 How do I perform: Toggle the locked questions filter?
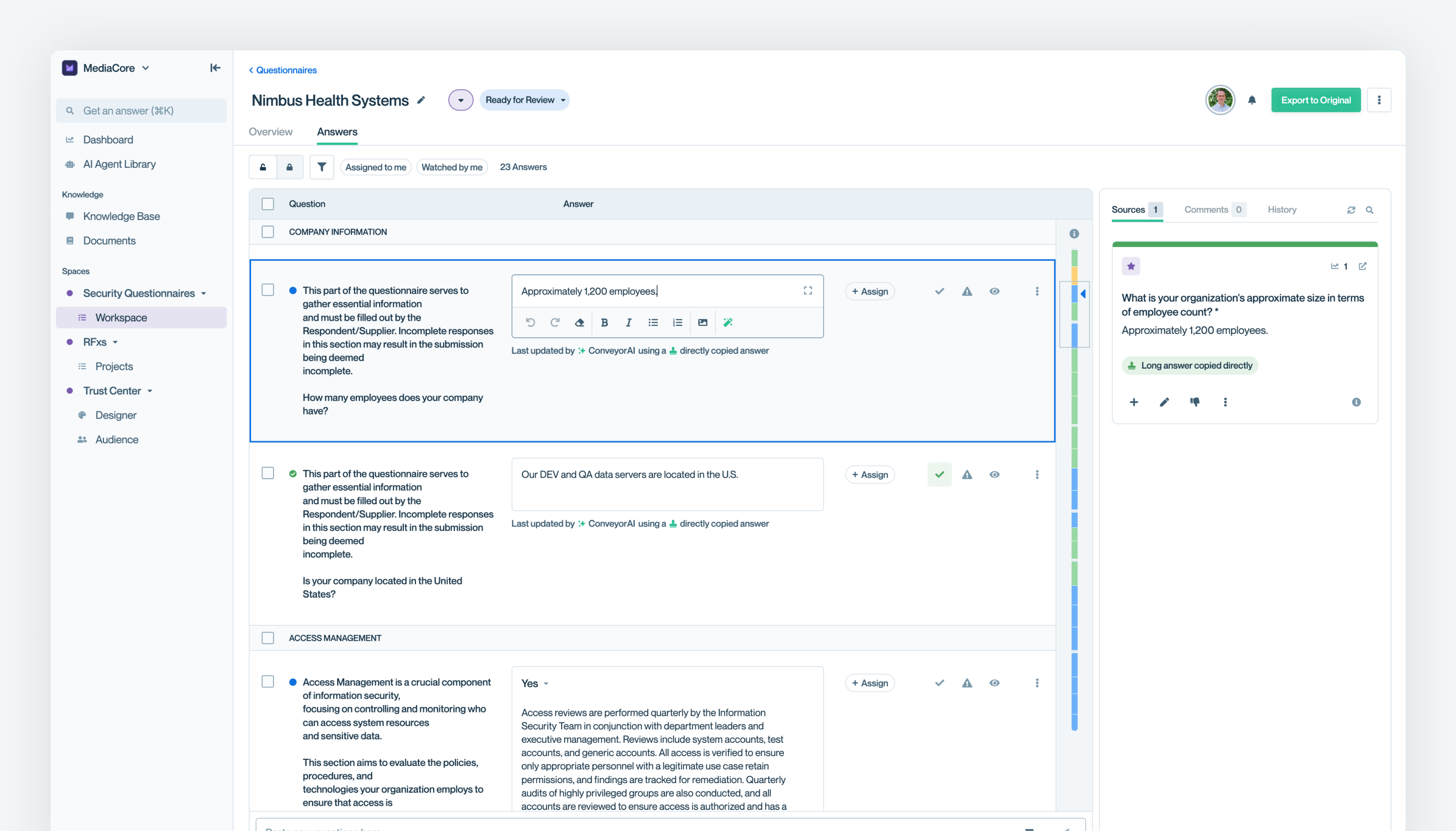coord(290,167)
